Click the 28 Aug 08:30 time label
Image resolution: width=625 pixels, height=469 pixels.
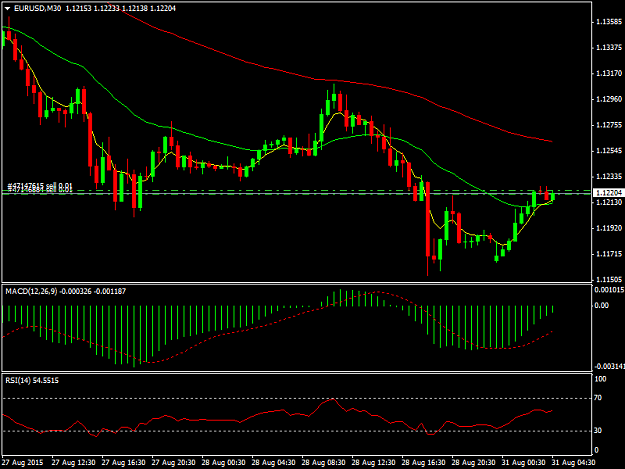pyautogui.click(x=323, y=463)
